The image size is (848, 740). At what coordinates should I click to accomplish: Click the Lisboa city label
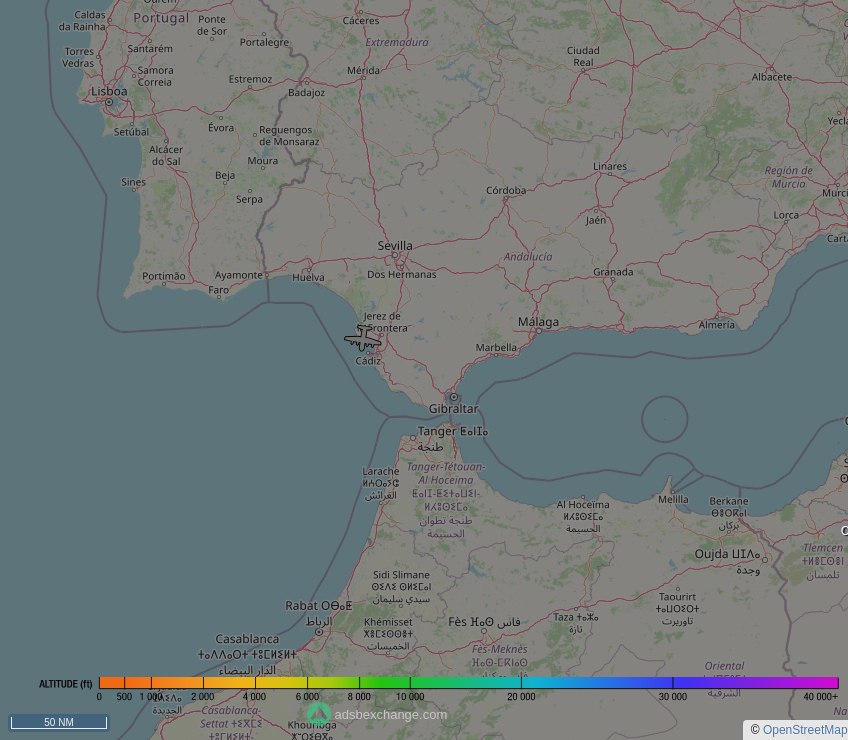click(x=109, y=91)
